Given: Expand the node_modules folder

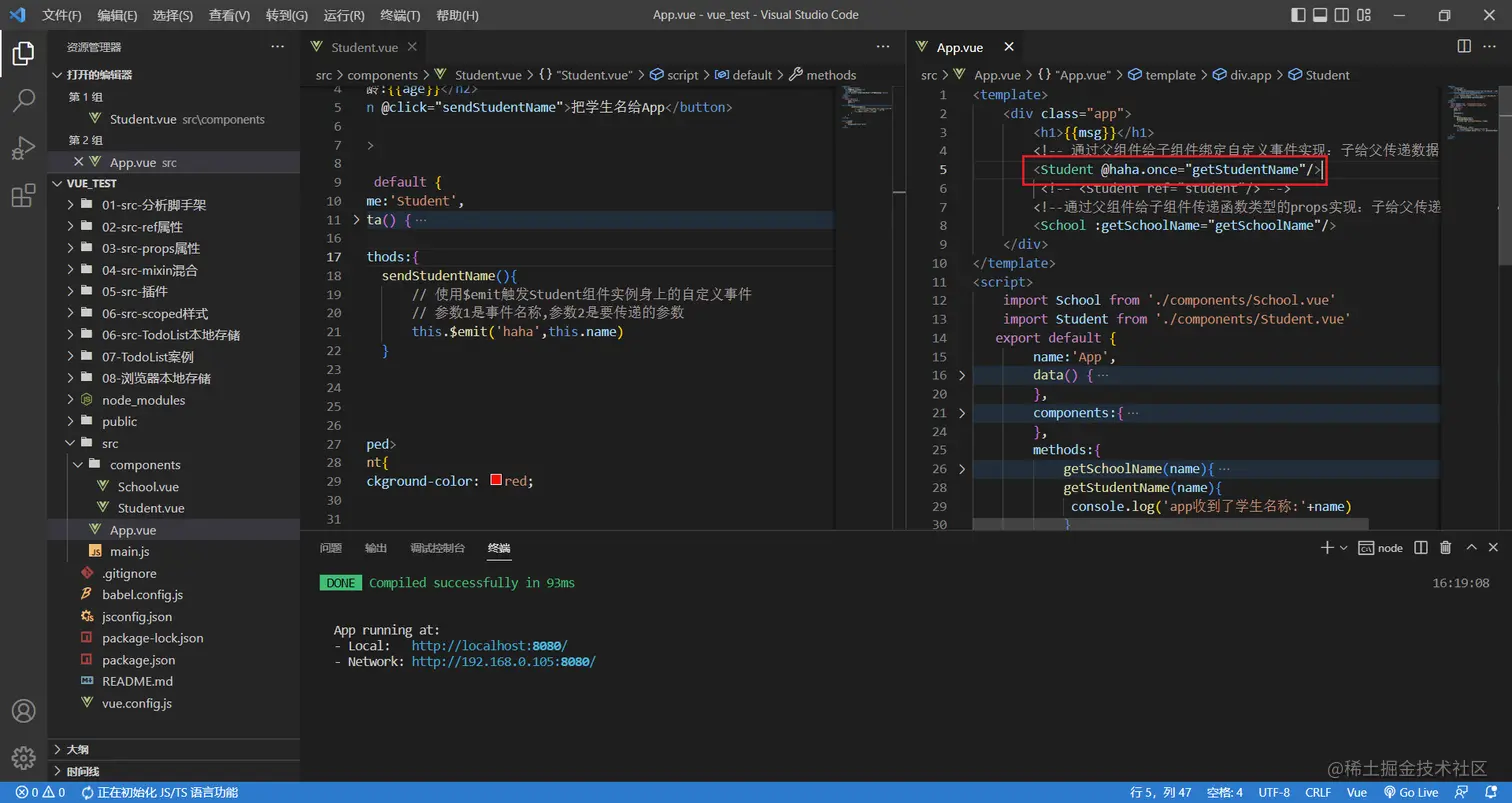Looking at the screenshot, I should tap(143, 400).
